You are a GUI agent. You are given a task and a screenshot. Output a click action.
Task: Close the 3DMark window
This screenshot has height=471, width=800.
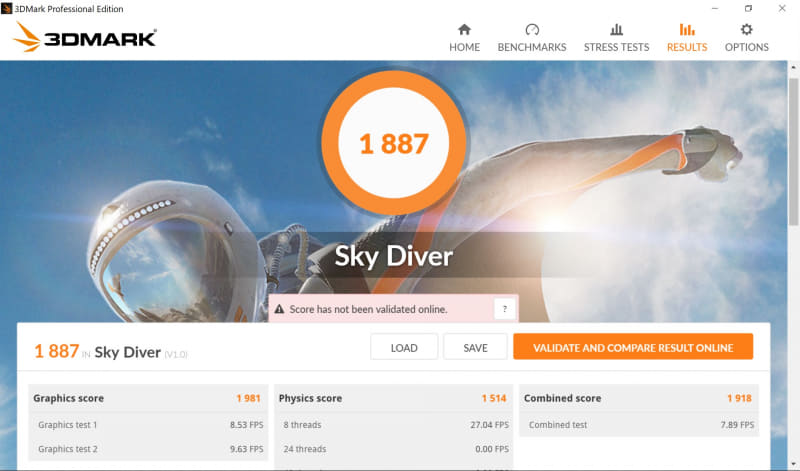[782, 8]
